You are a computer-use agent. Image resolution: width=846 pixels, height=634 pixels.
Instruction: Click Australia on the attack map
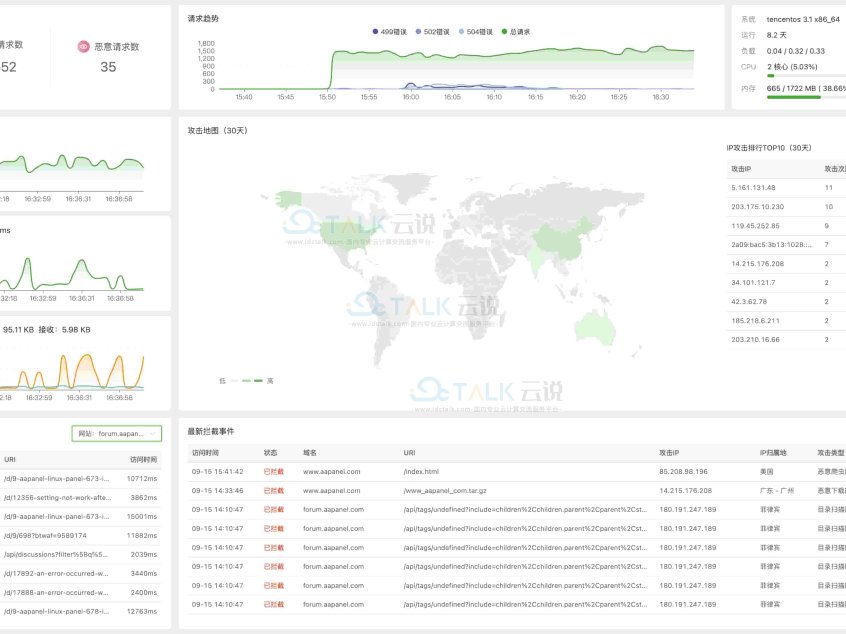click(x=595, y=326)
